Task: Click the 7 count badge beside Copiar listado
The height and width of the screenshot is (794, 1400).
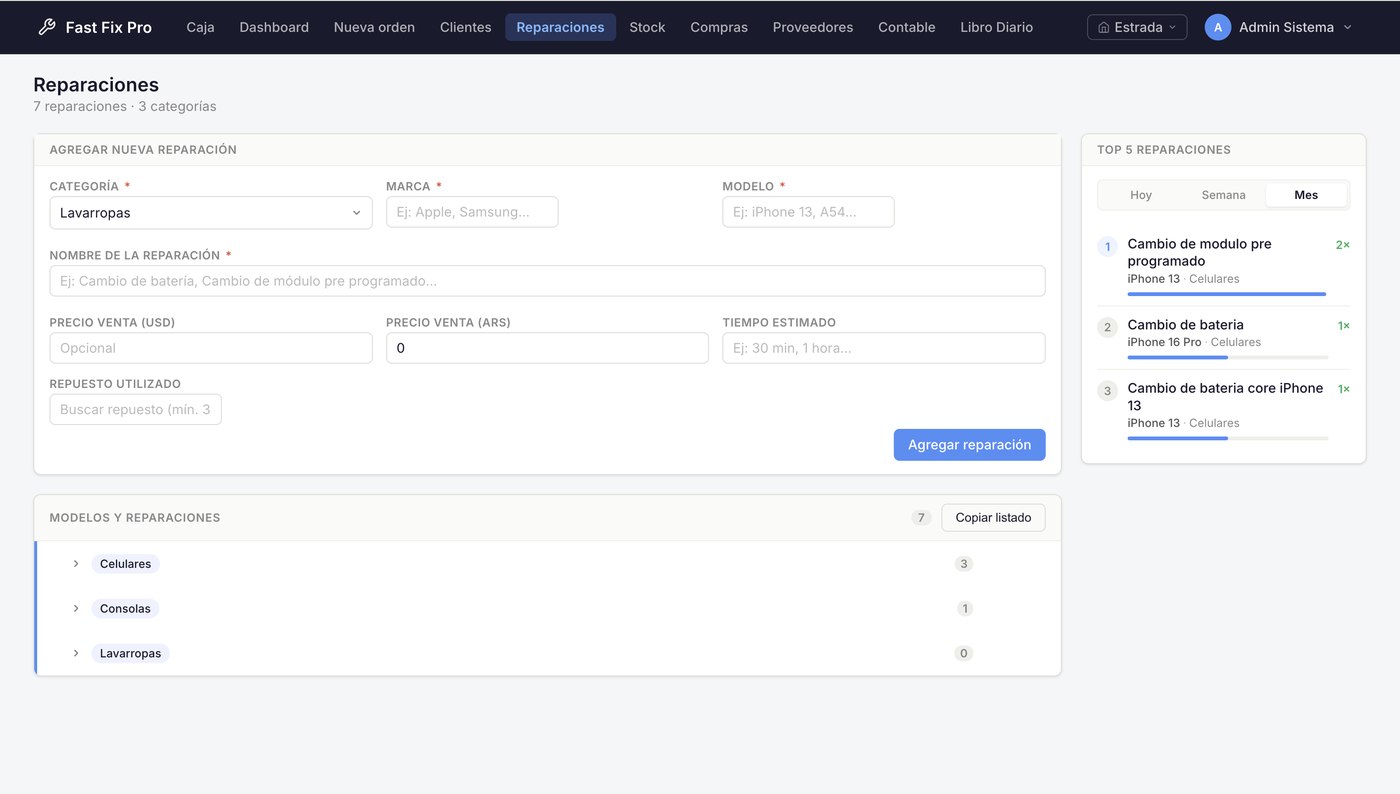Action: [921, 517]
